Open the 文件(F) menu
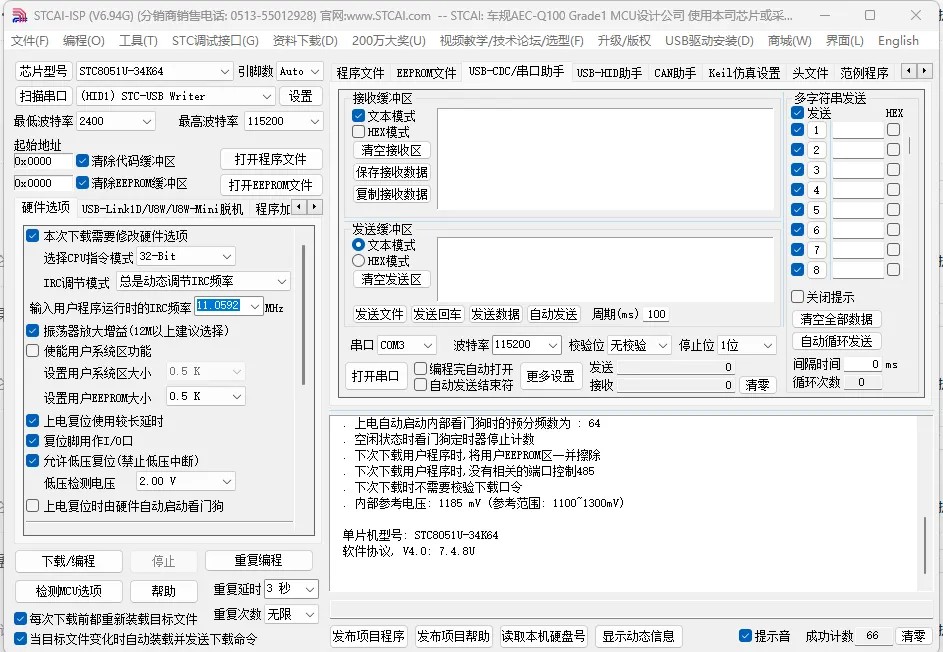Viewport: 943px width, 652px height. pyautogui.click(x=30, y=41)
